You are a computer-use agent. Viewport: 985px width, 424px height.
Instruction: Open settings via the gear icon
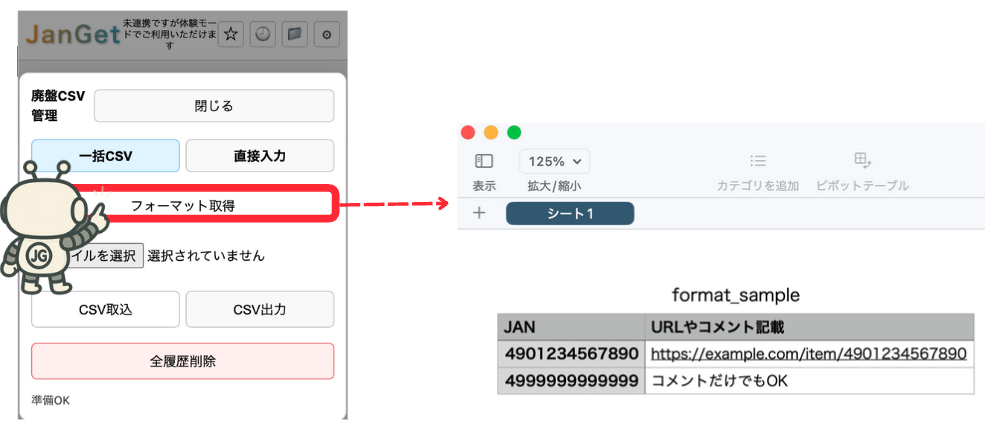pyautogui.click(x=328, y=35)
